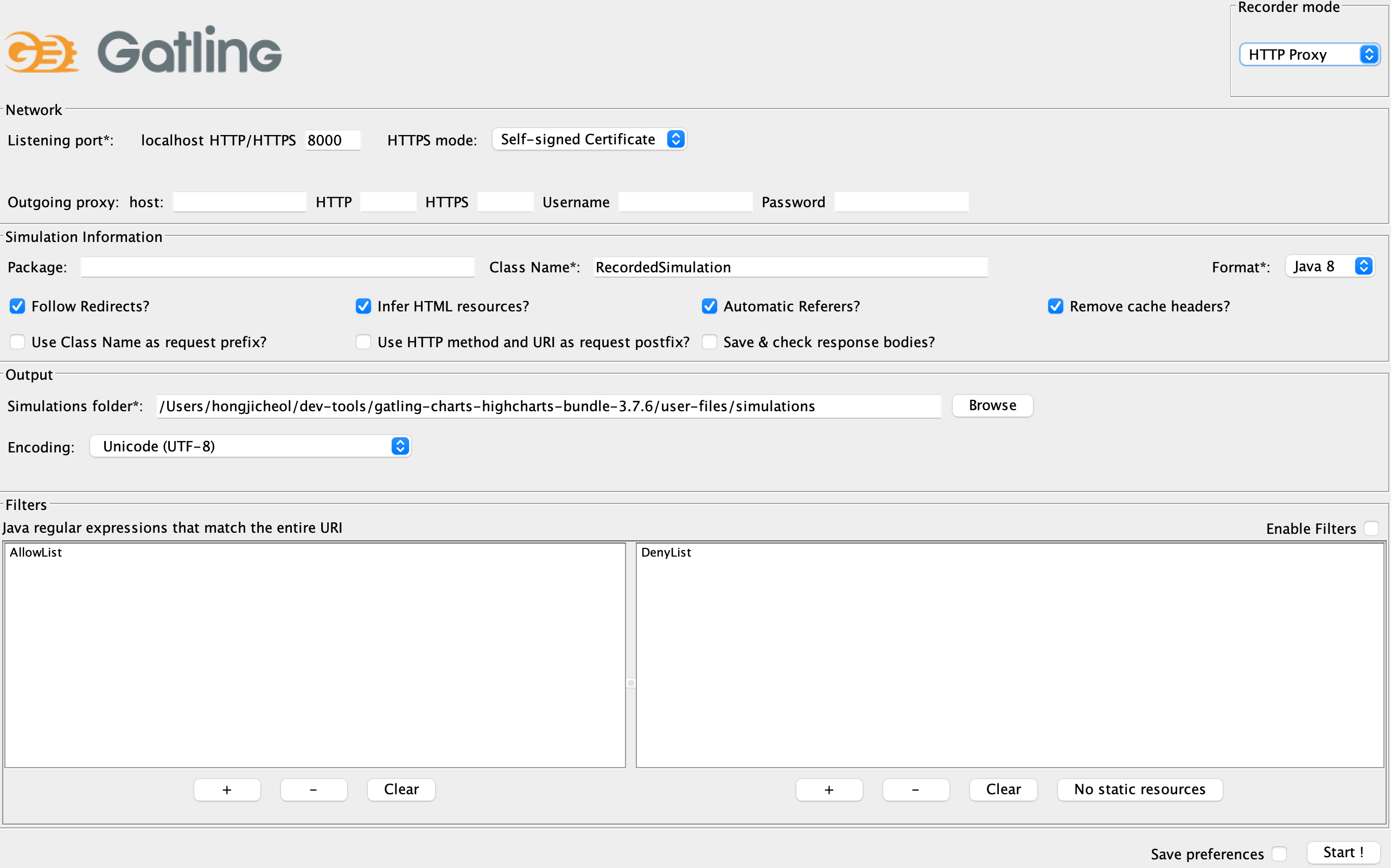Open the HTTPS mode Self-signed Certificate dropdown

(x=590, y=139)
